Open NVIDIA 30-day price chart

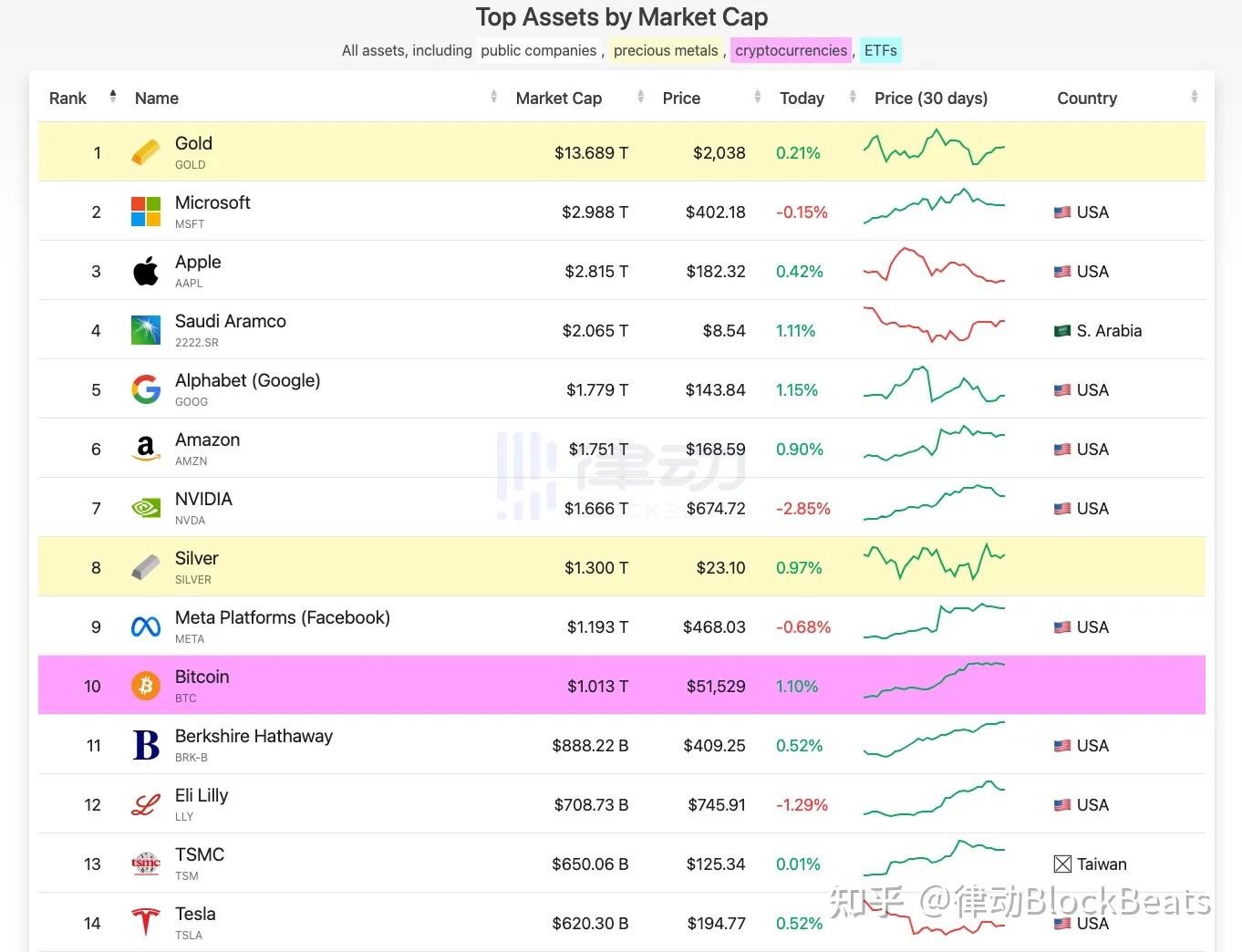coord(934,502)
